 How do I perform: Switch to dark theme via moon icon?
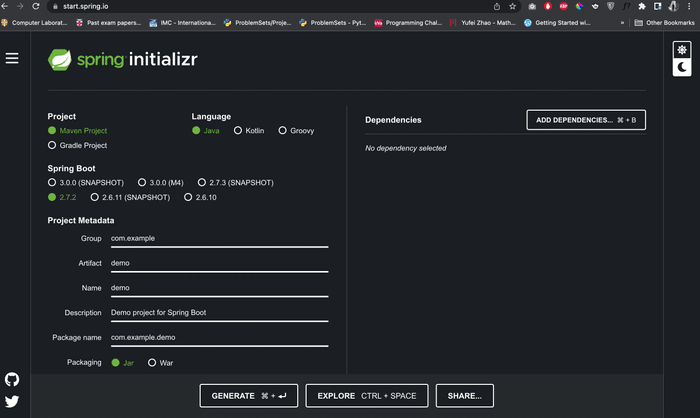click(682, 67)
